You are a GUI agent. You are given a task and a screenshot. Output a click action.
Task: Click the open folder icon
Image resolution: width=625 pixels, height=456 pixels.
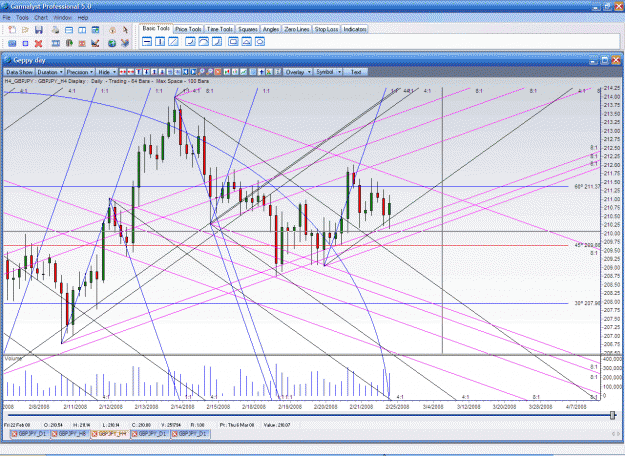pyautogui.click(x=25, y=30)
